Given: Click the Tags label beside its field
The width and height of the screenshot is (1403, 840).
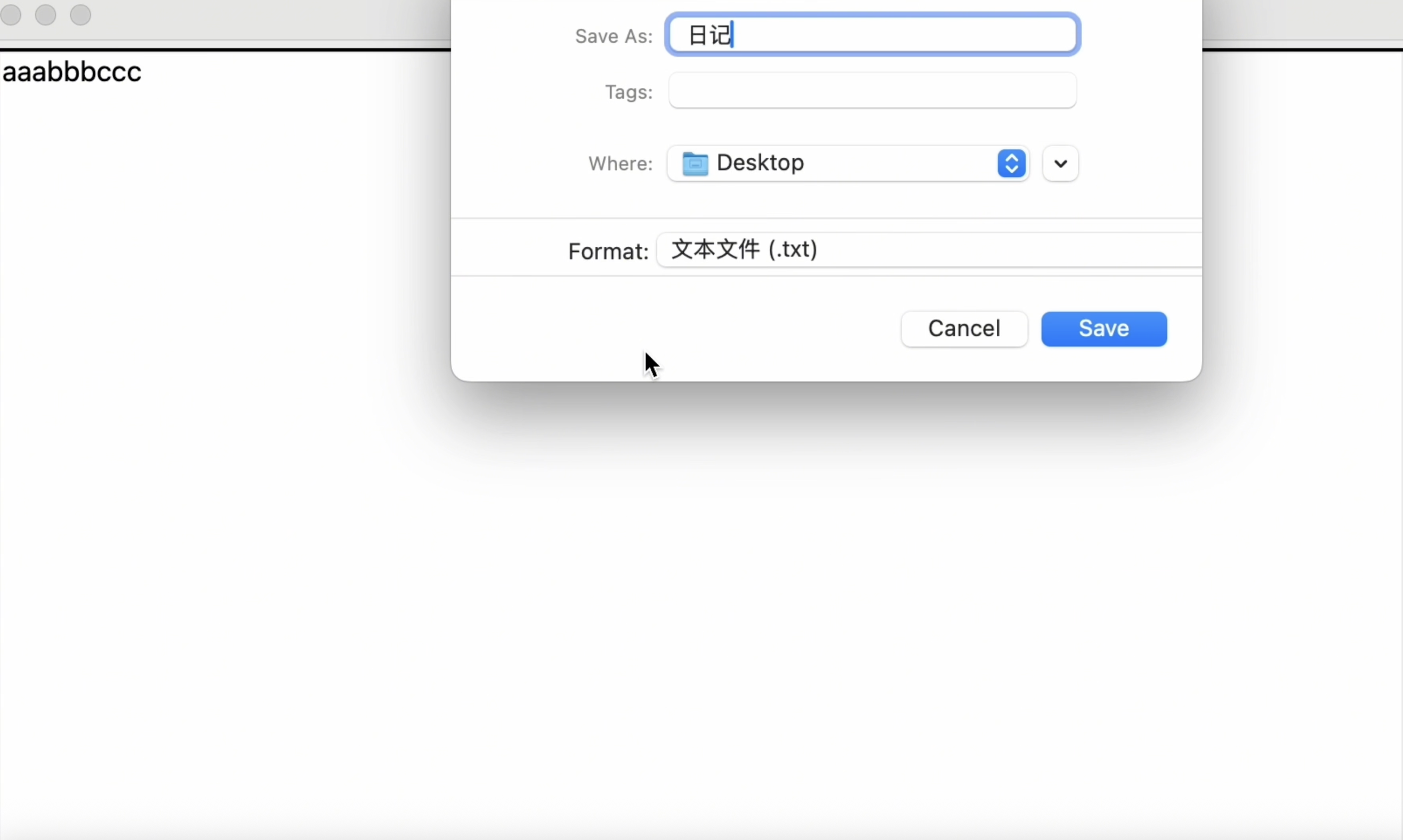Looking at the screenshot, I should point(628,92).
